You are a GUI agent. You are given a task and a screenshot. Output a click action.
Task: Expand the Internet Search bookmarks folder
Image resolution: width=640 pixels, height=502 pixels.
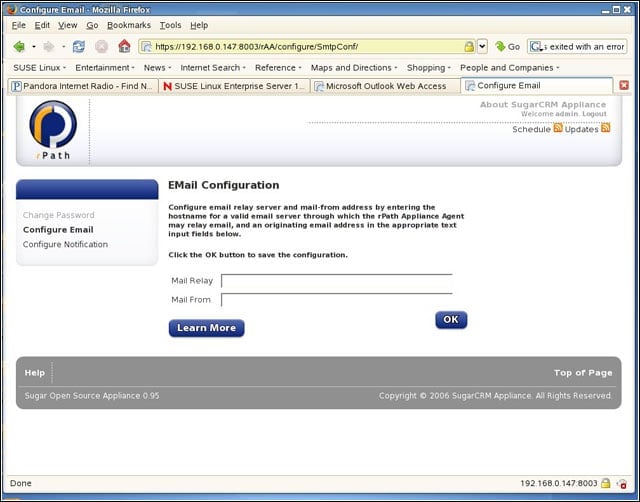pyautogui.click(x=213, y=68)
